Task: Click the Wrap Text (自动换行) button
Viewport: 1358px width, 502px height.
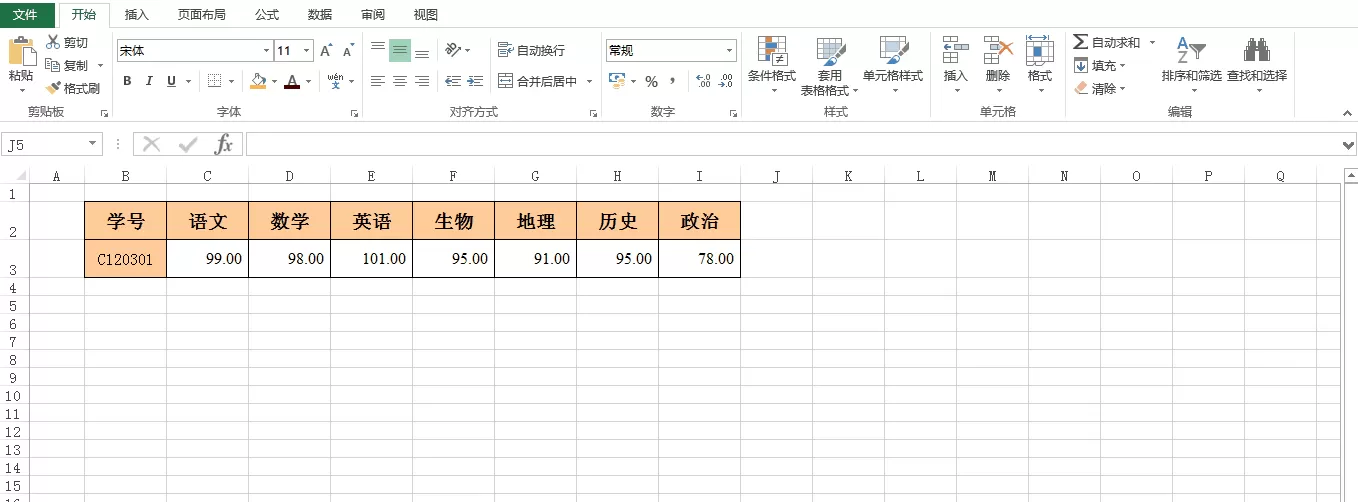Action: pos(531,50)
